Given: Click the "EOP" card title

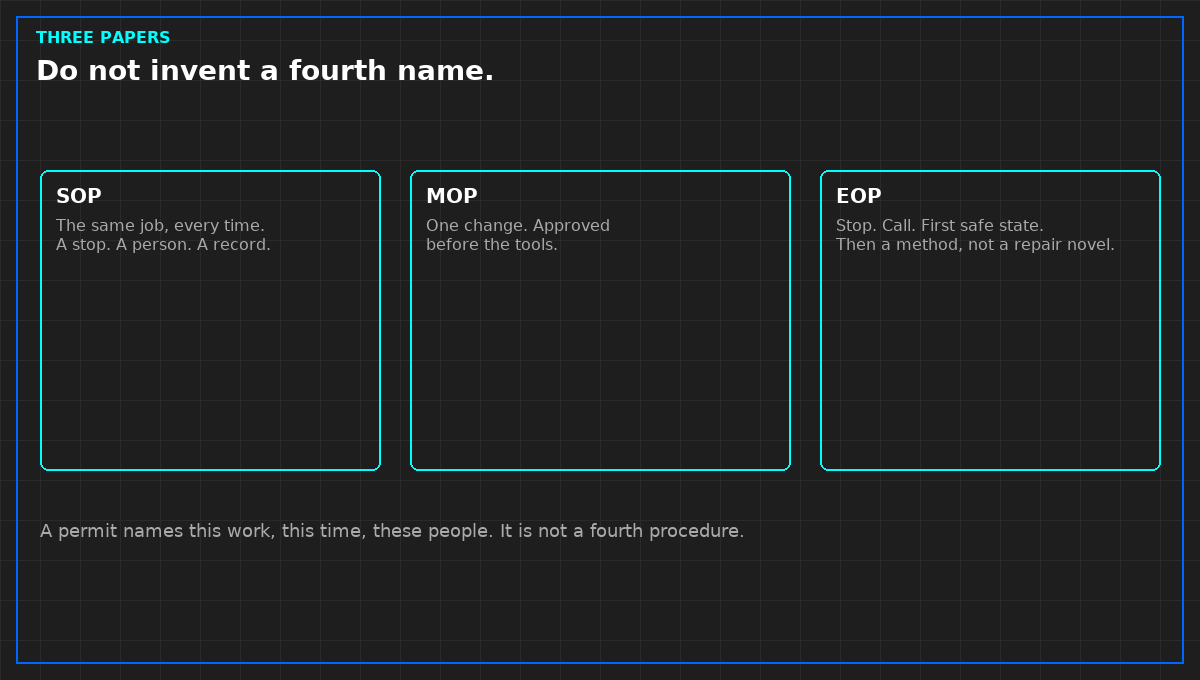Looking at the screenshot, I should pos(859,197).
